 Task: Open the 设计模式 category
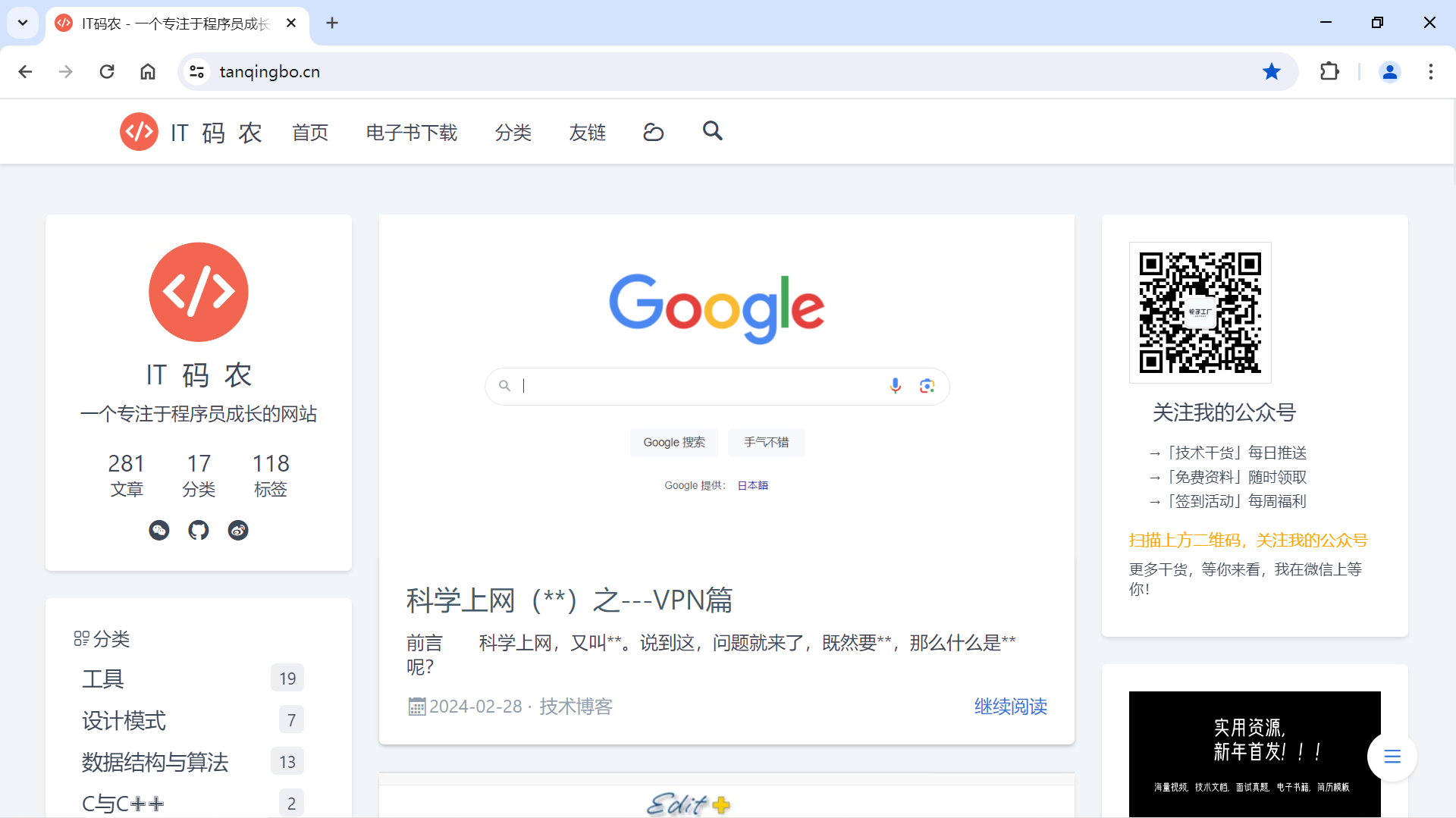(x=124, y=720)
